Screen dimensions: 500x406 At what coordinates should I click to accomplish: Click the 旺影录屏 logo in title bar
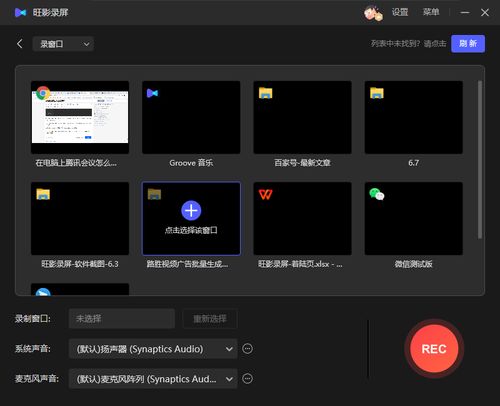pos(21,13)
